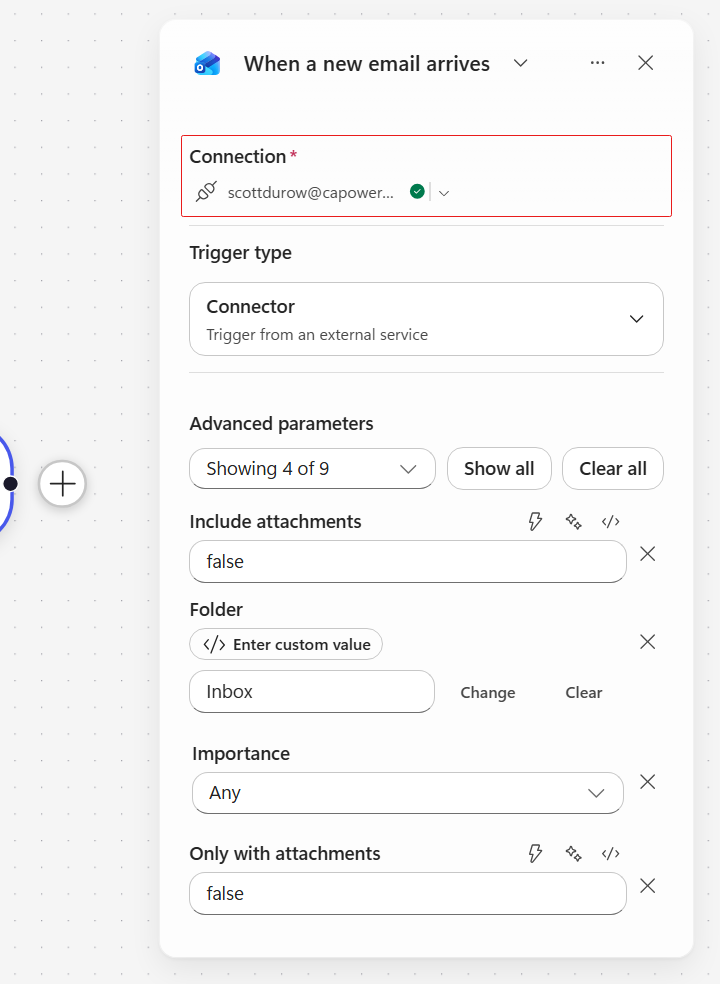Click code icon for Include attachments

tap(610, 521)
